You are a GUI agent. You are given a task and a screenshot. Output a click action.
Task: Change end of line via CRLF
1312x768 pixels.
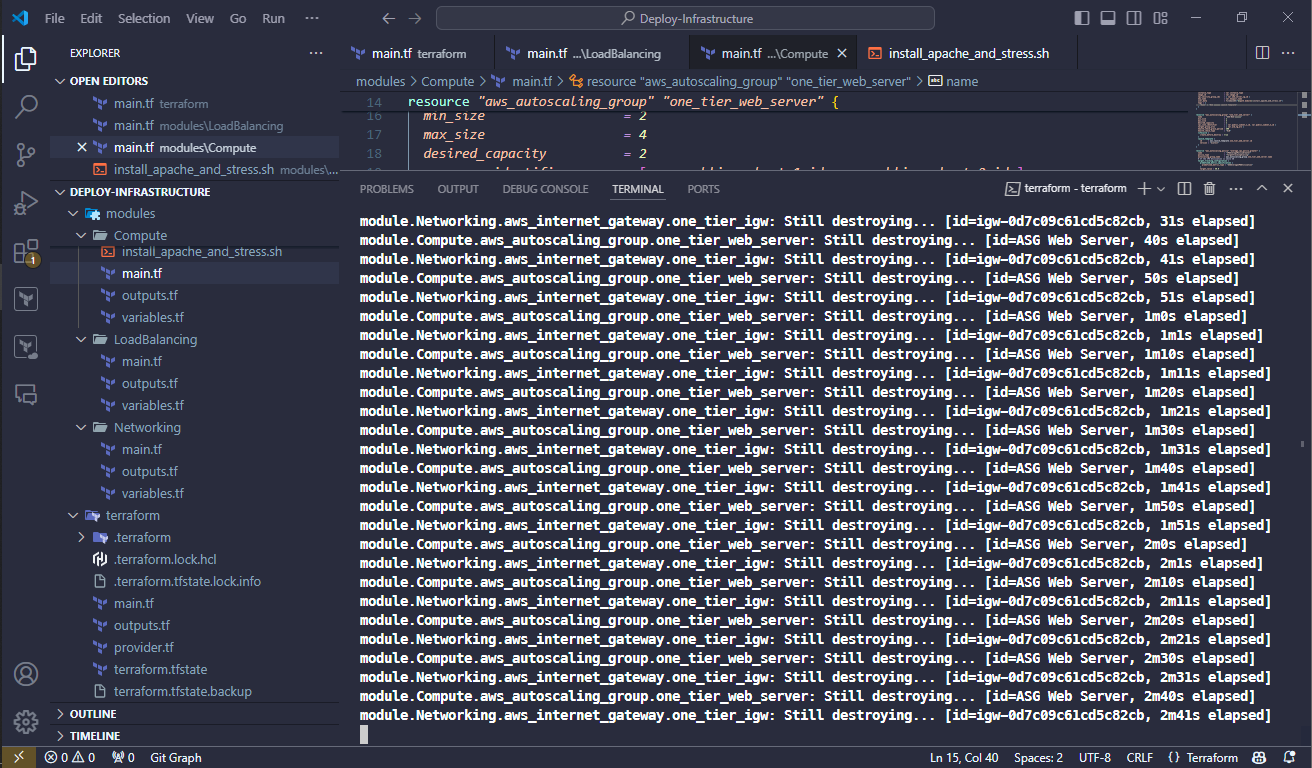(1141, 758)
